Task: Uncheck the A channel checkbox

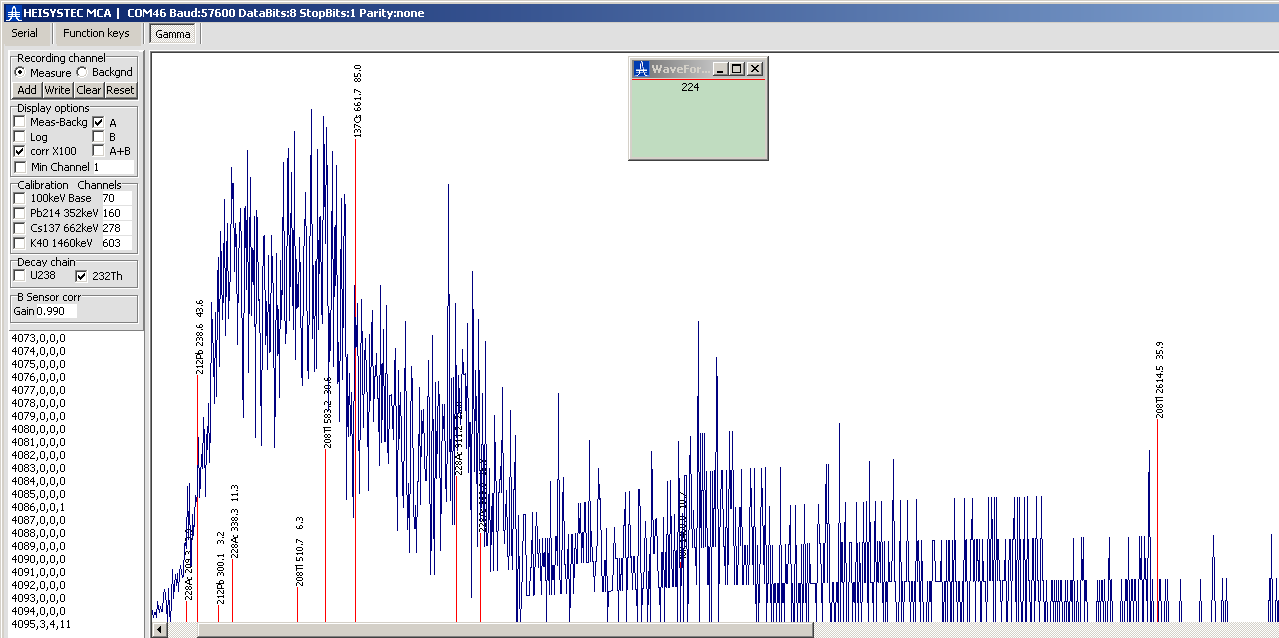Action: point(99,123)
